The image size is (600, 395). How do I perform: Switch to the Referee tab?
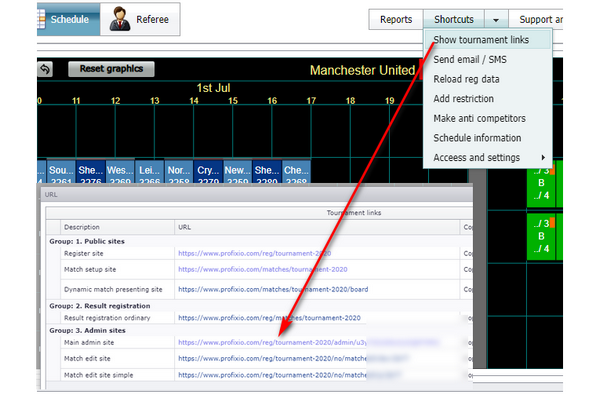[140, 20]
